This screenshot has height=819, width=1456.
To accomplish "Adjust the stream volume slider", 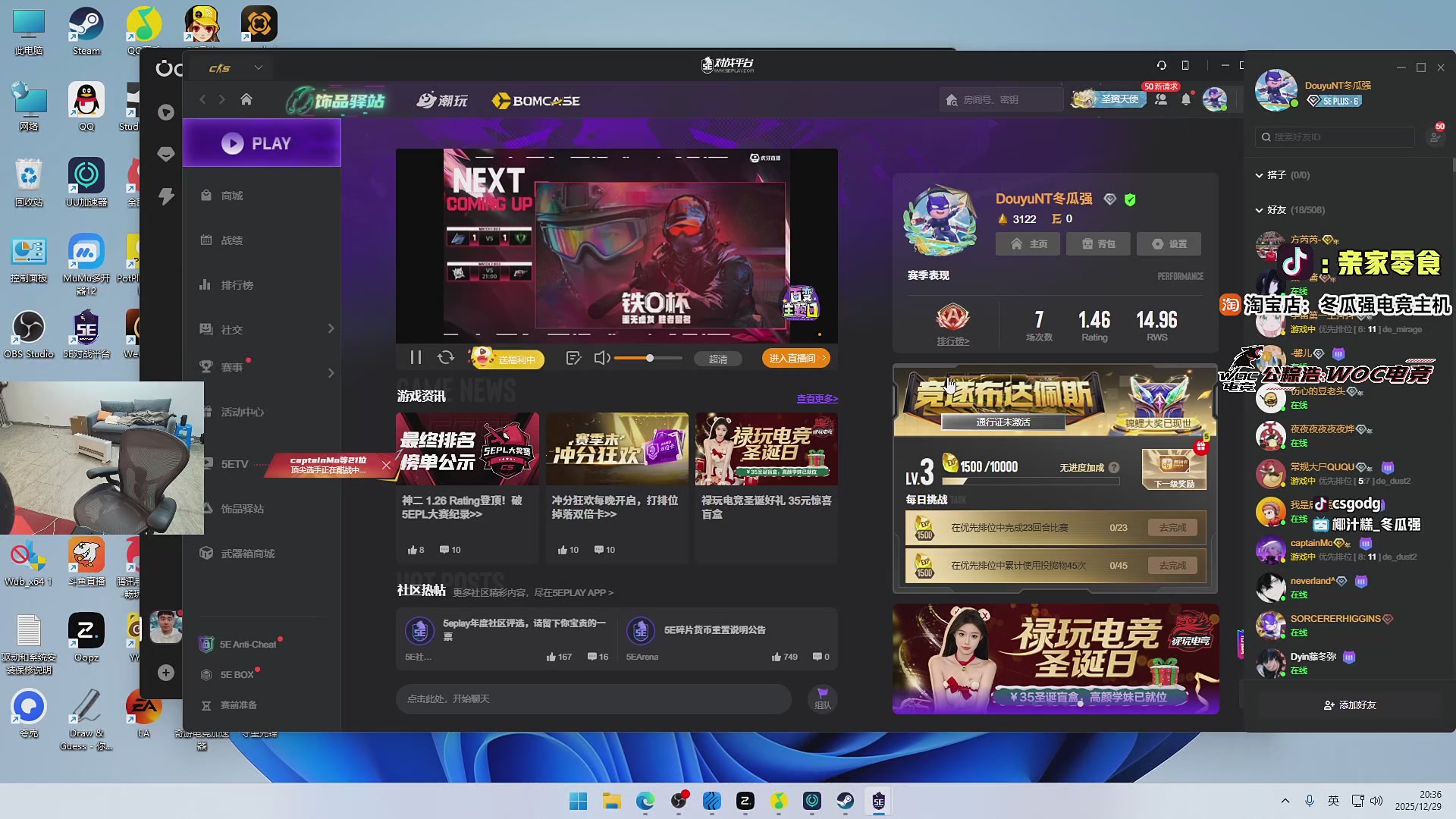I will [649, 358].
